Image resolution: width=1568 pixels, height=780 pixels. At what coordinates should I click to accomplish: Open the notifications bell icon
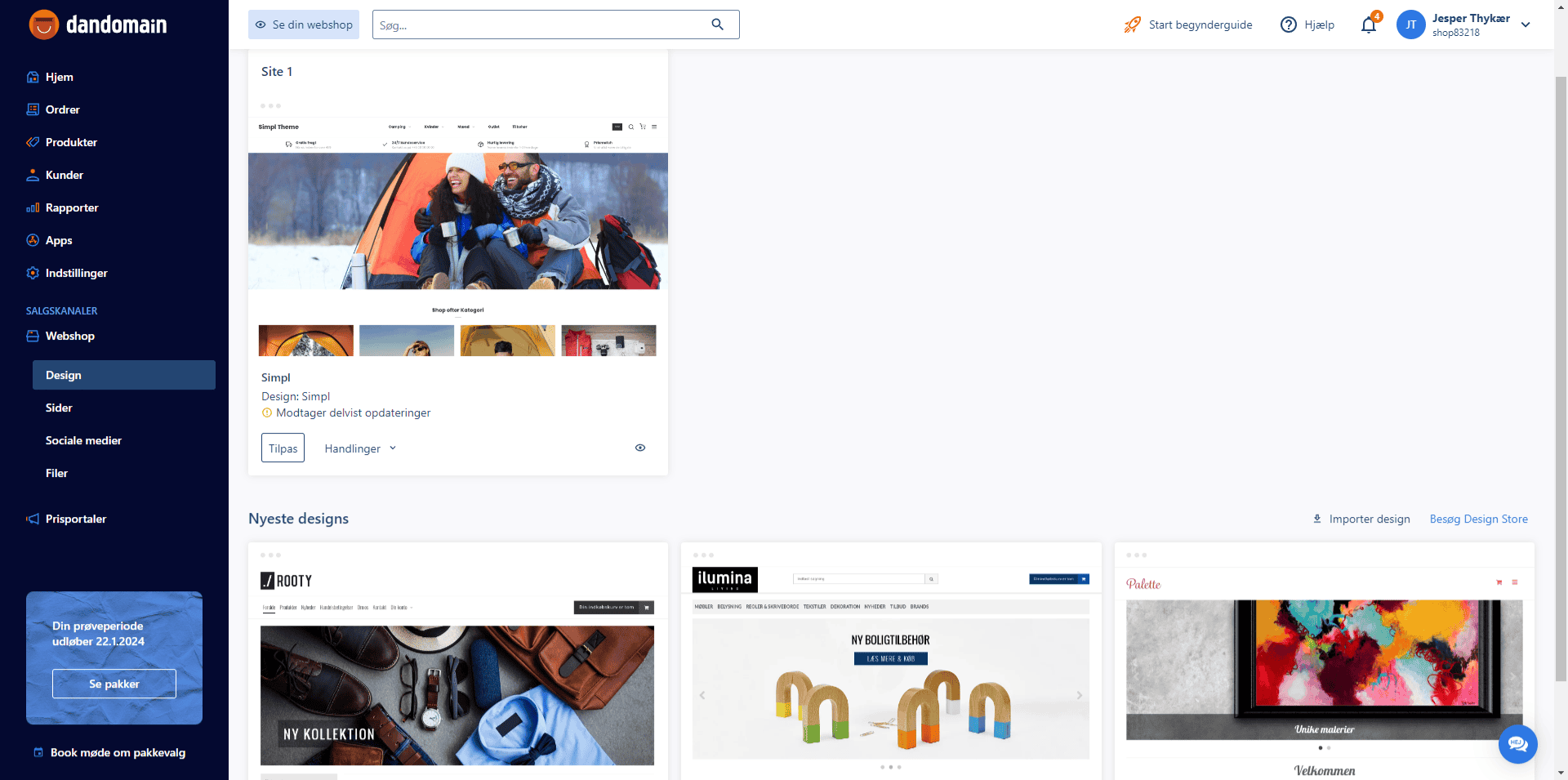click(1369, 25)
